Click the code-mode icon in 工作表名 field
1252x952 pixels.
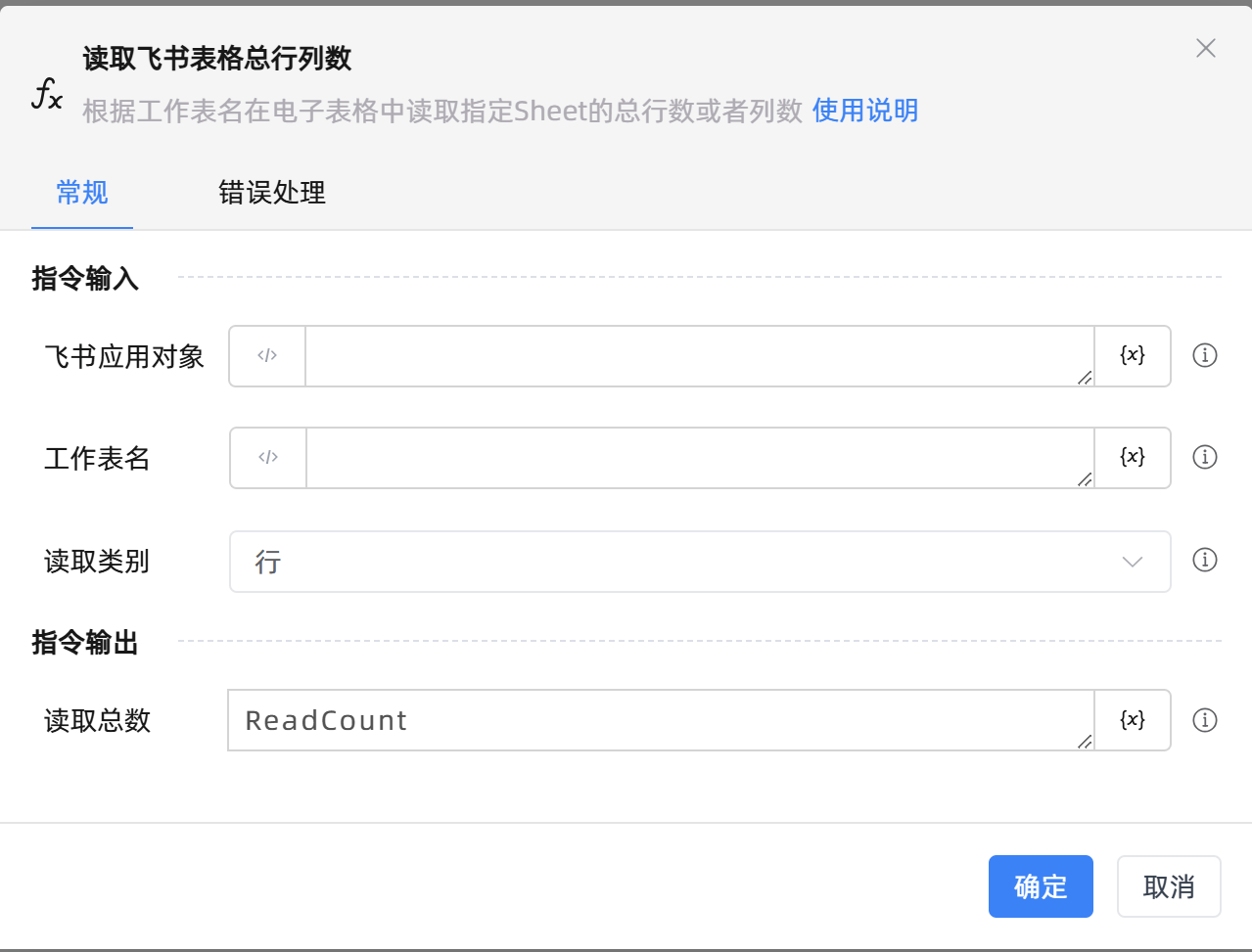pos(268,458)
